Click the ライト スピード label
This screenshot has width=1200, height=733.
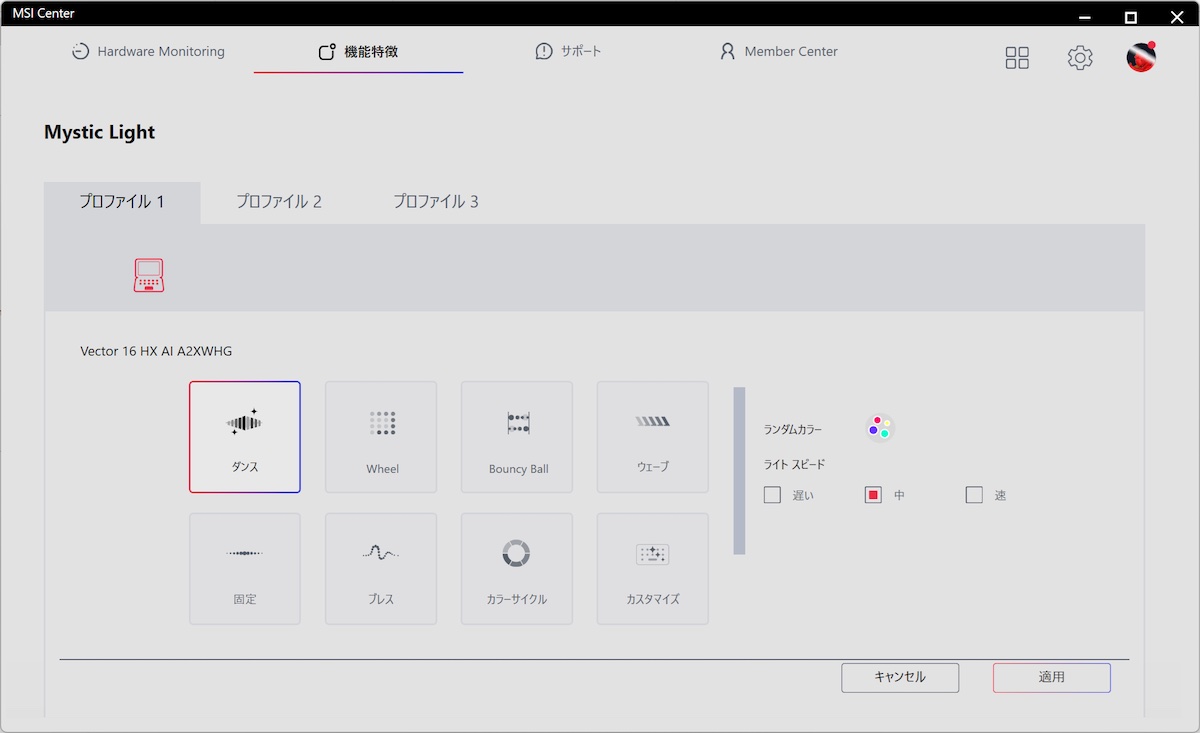794,465
